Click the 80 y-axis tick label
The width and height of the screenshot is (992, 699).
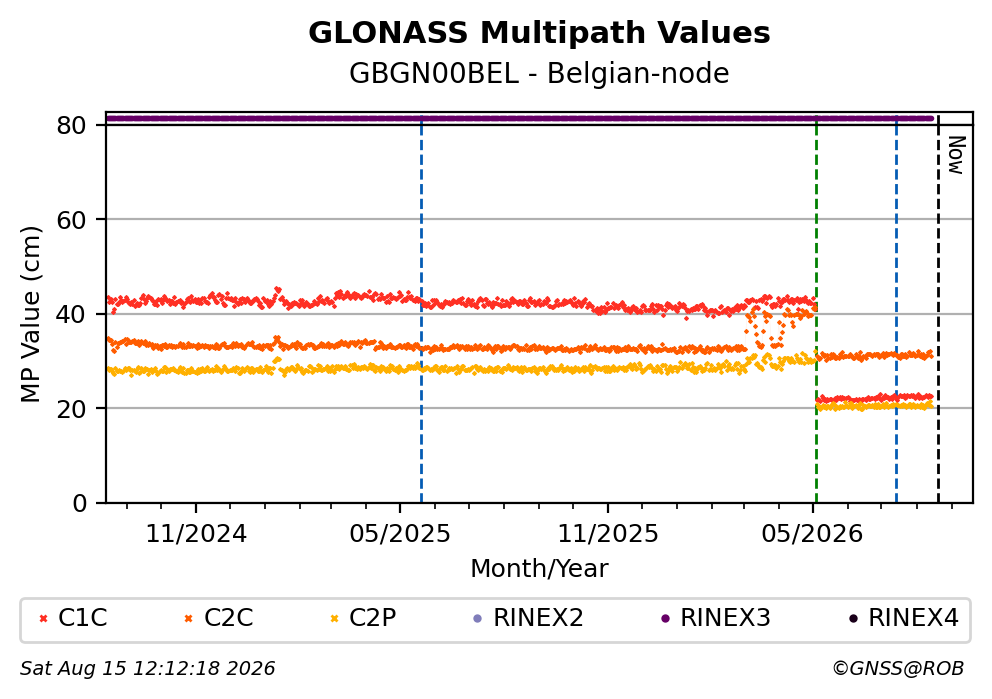click(71, 125)
